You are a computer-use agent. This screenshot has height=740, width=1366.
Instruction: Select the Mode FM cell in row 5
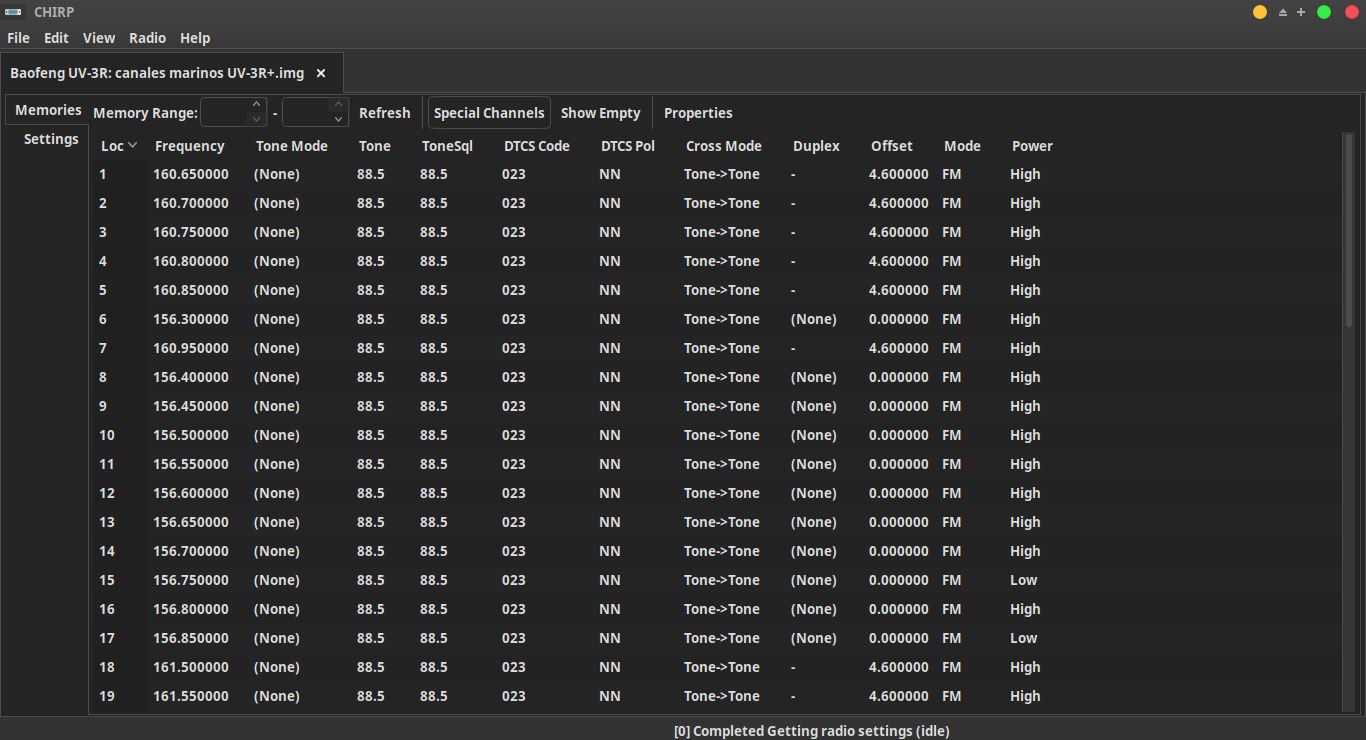point(952,290)
